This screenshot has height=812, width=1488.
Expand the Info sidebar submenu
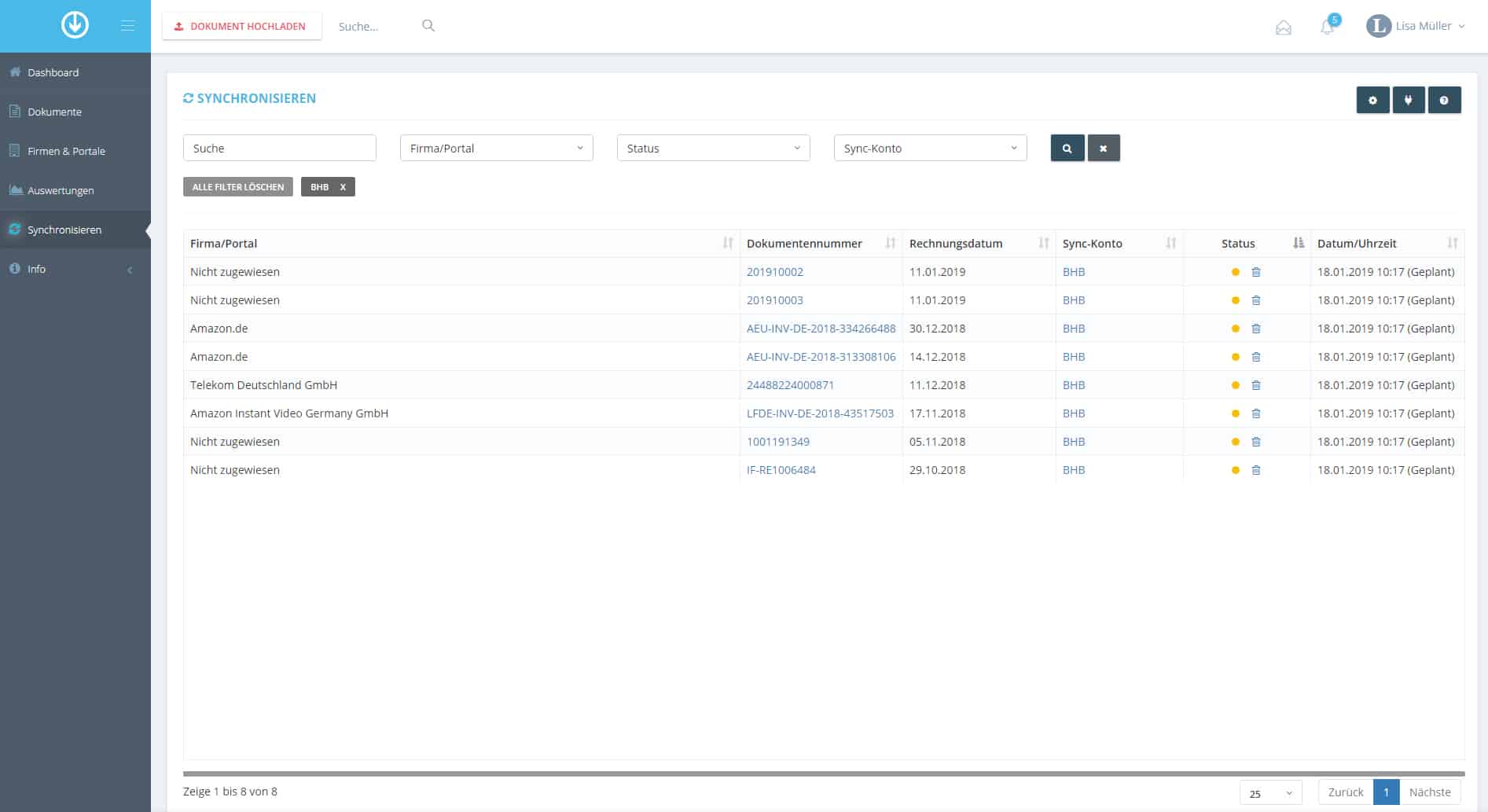coord(75,269)
